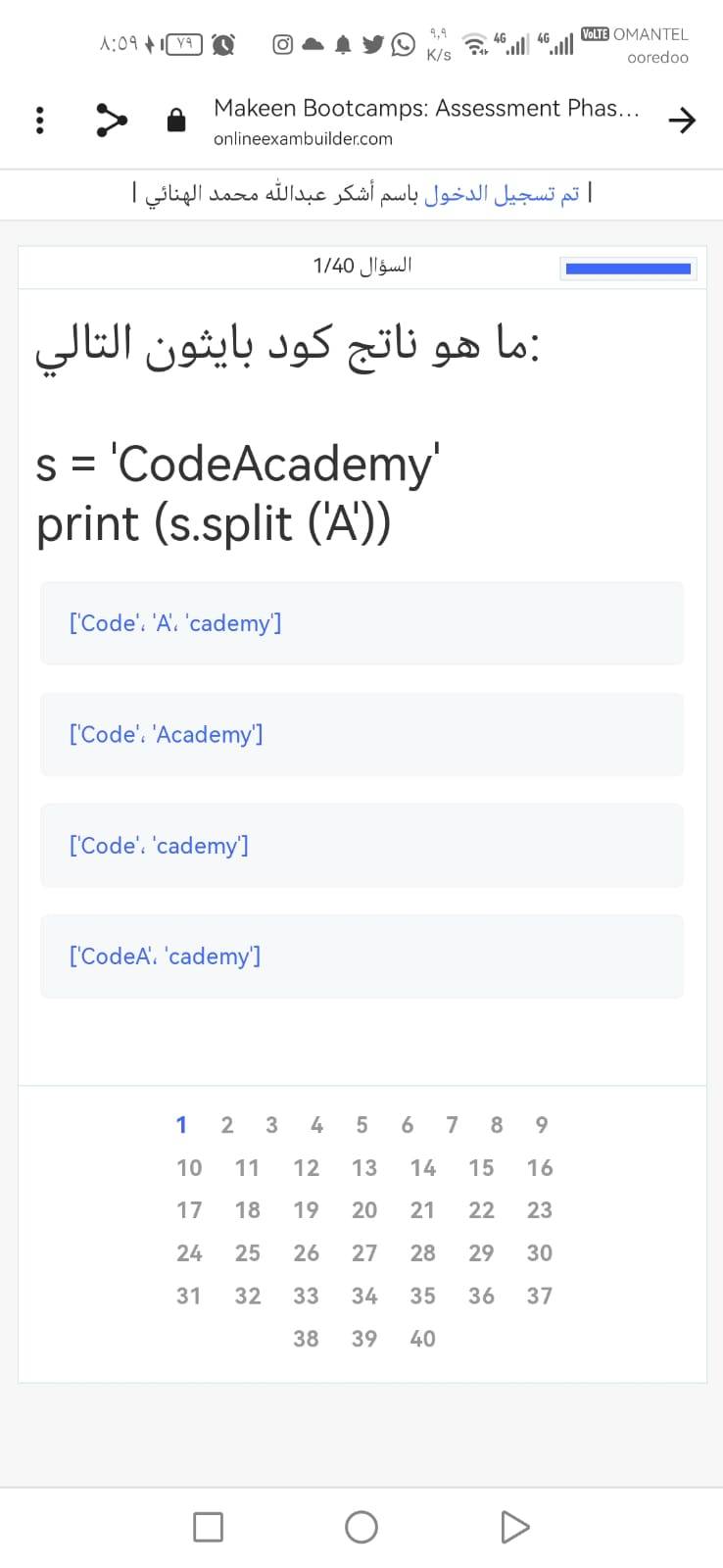Screen dimensions: 723x1568
Task: Tap the forward arrow in browser bar
Action: coord(682,121)
